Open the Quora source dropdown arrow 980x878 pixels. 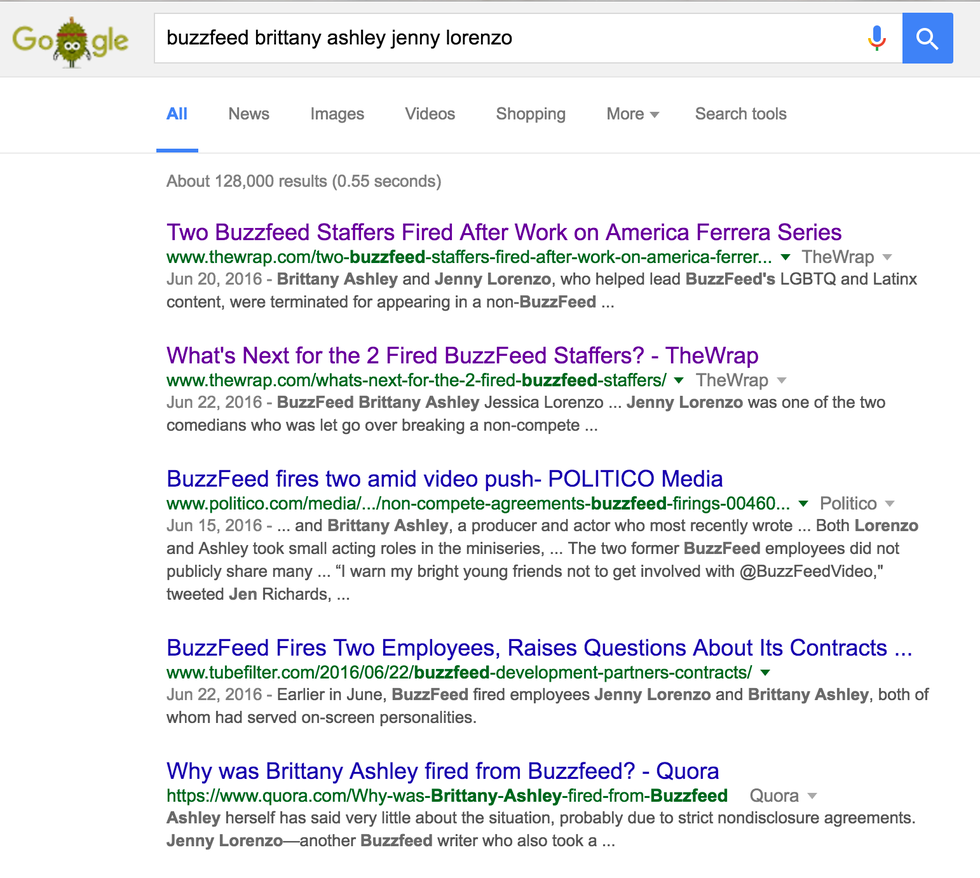(812, 797)
